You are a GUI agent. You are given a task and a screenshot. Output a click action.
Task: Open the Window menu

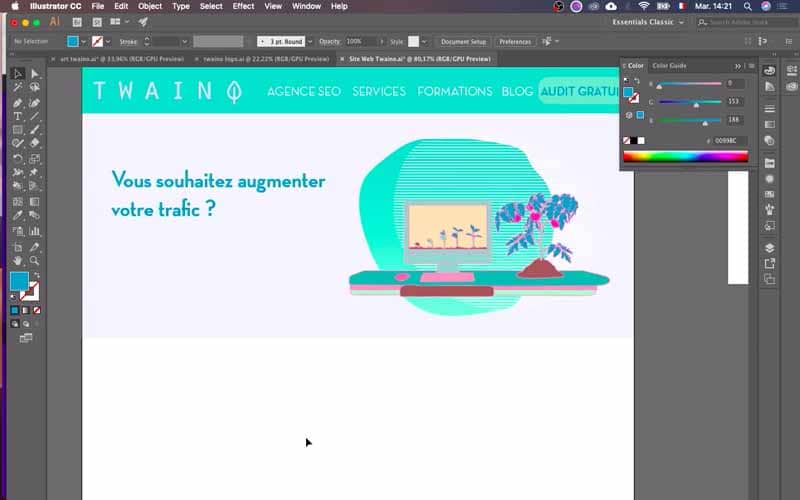(306, 6)
